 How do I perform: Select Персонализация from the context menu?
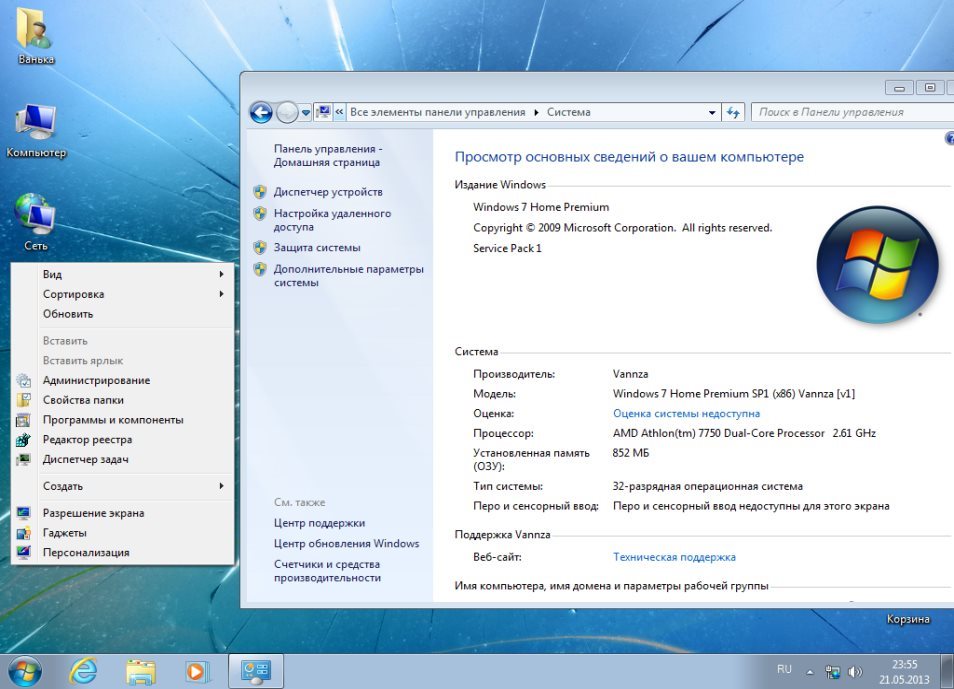pos(86,552)
